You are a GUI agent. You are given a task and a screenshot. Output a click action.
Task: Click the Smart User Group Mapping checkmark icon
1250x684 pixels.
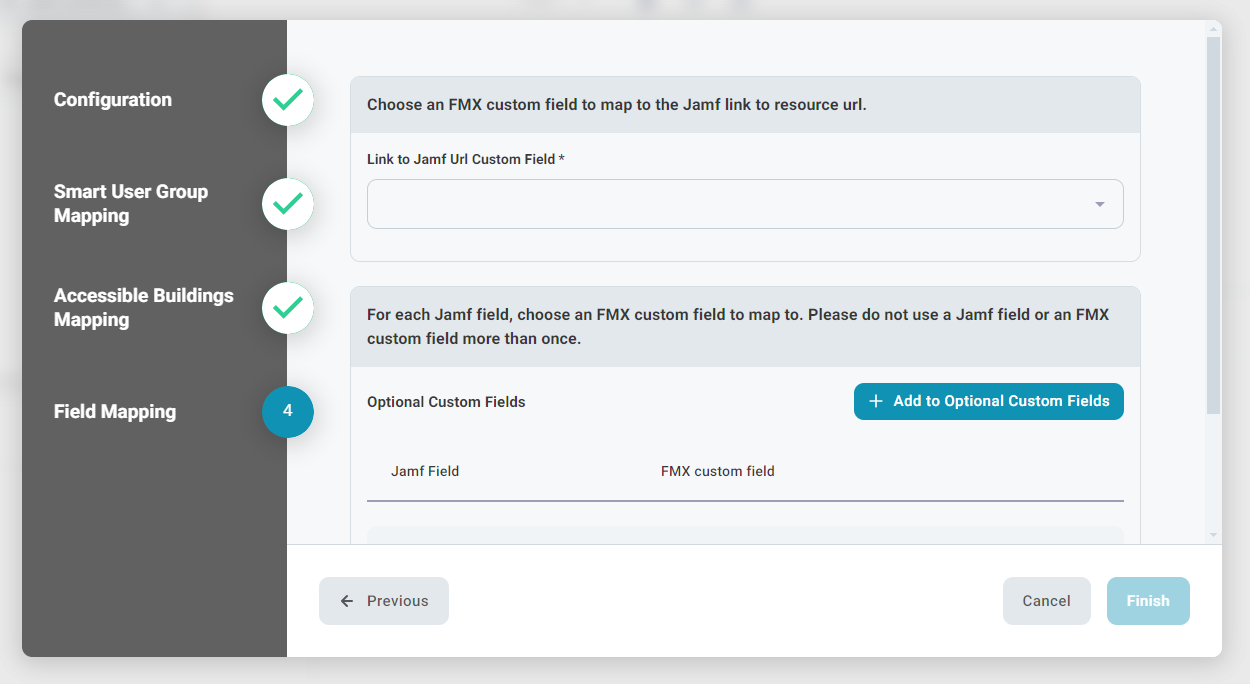[288, 204]
